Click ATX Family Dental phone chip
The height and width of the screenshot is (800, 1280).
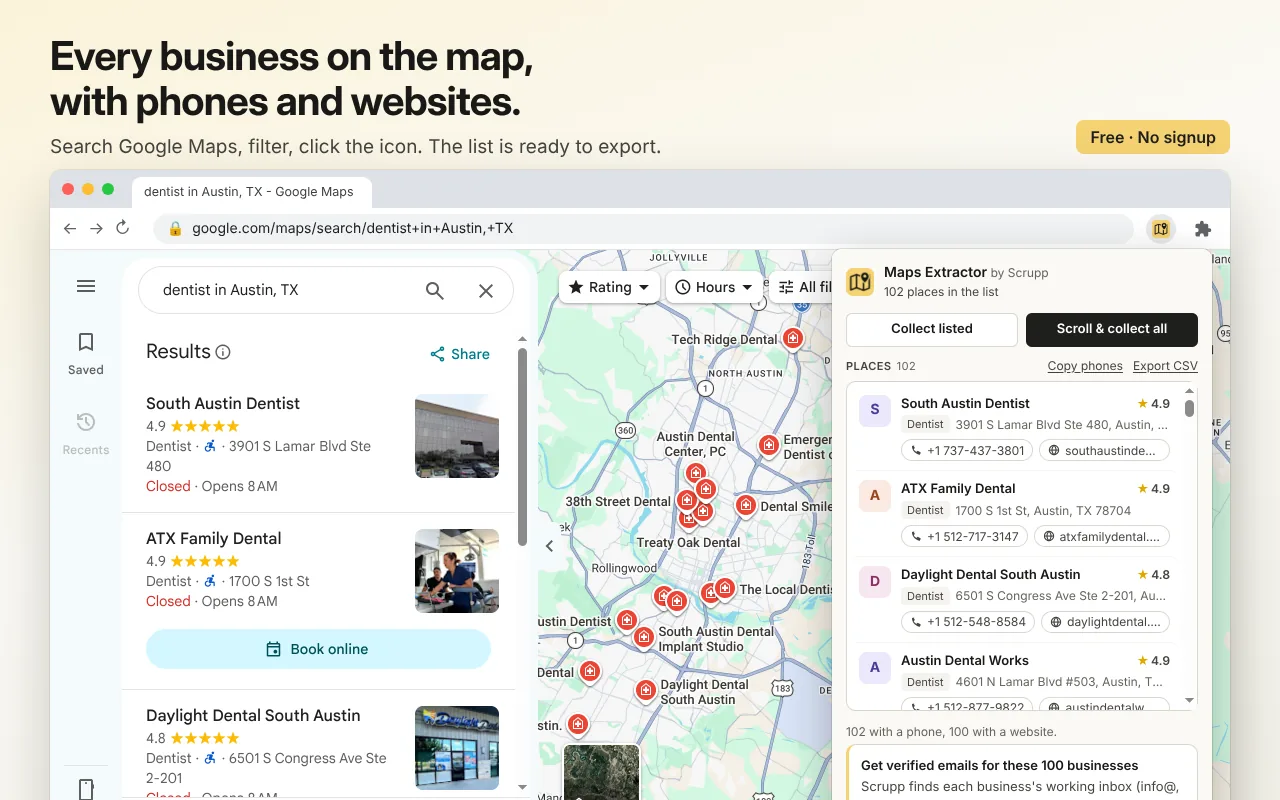pyautogui.click(x=963, y=537)
